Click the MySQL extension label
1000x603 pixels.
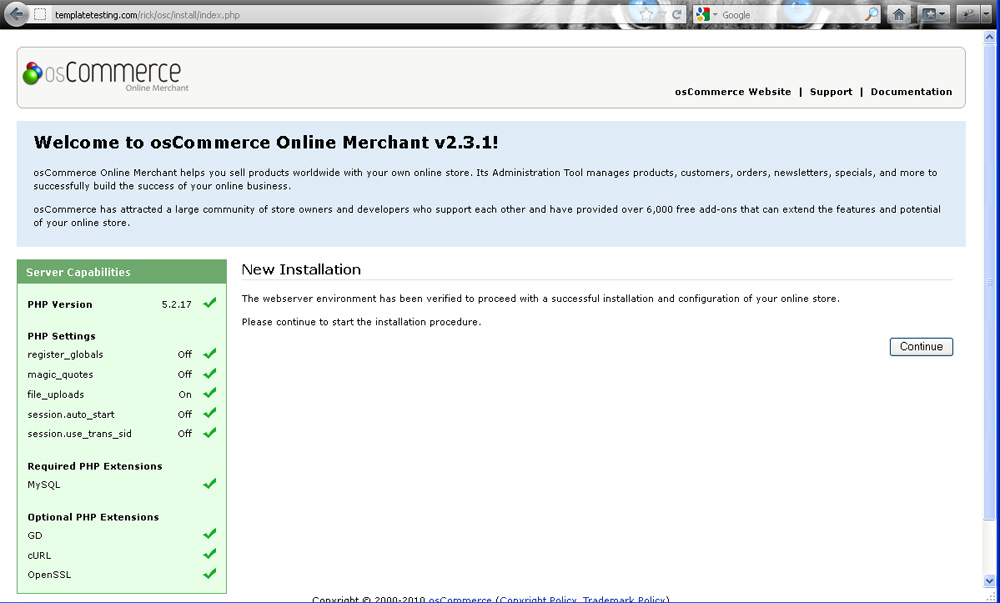point(43,485)
